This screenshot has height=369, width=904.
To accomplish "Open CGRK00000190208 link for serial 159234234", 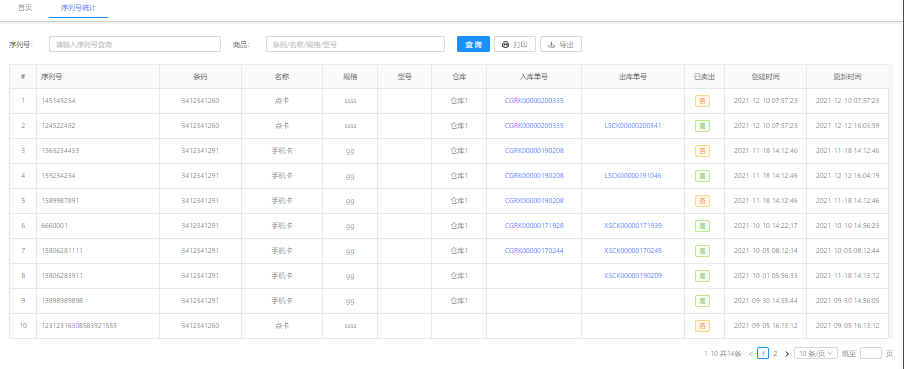I will coord(534,175).
